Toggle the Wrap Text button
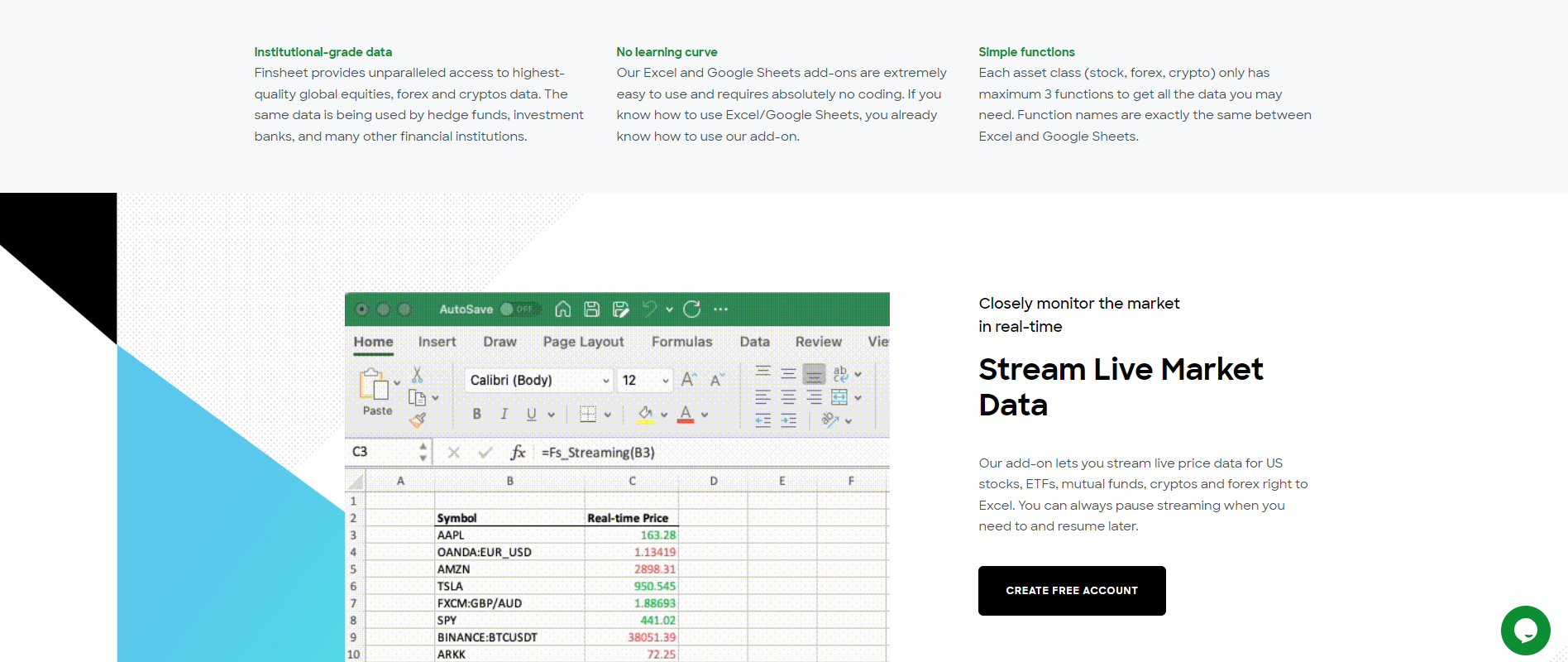Viewport: 1568px width, 662px height. [840, 374]
